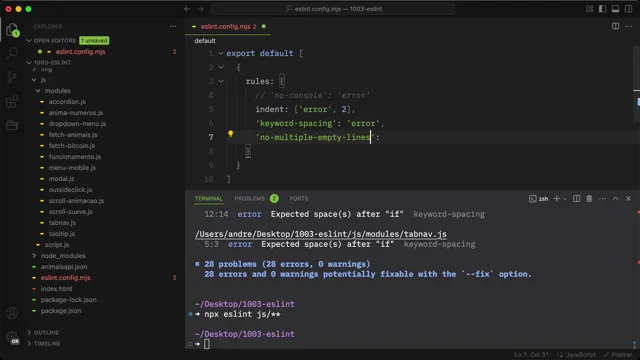Select the eslint.config.mjs editor tab
This screenshot has height=360, width=640.
click(229, 27)
